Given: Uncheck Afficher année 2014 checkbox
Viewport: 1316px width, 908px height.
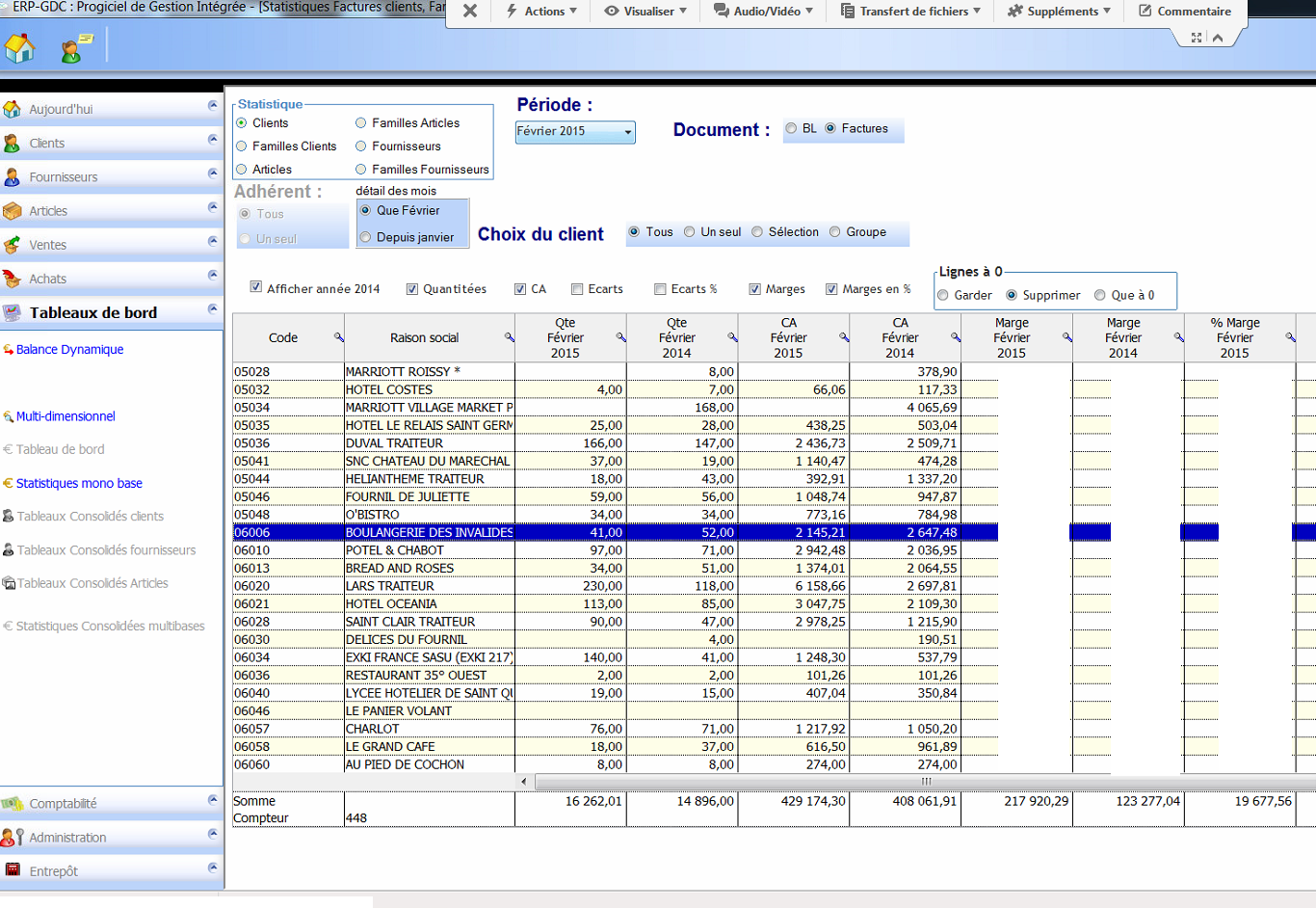Looking at the screenshot, I should coord(256,287).
